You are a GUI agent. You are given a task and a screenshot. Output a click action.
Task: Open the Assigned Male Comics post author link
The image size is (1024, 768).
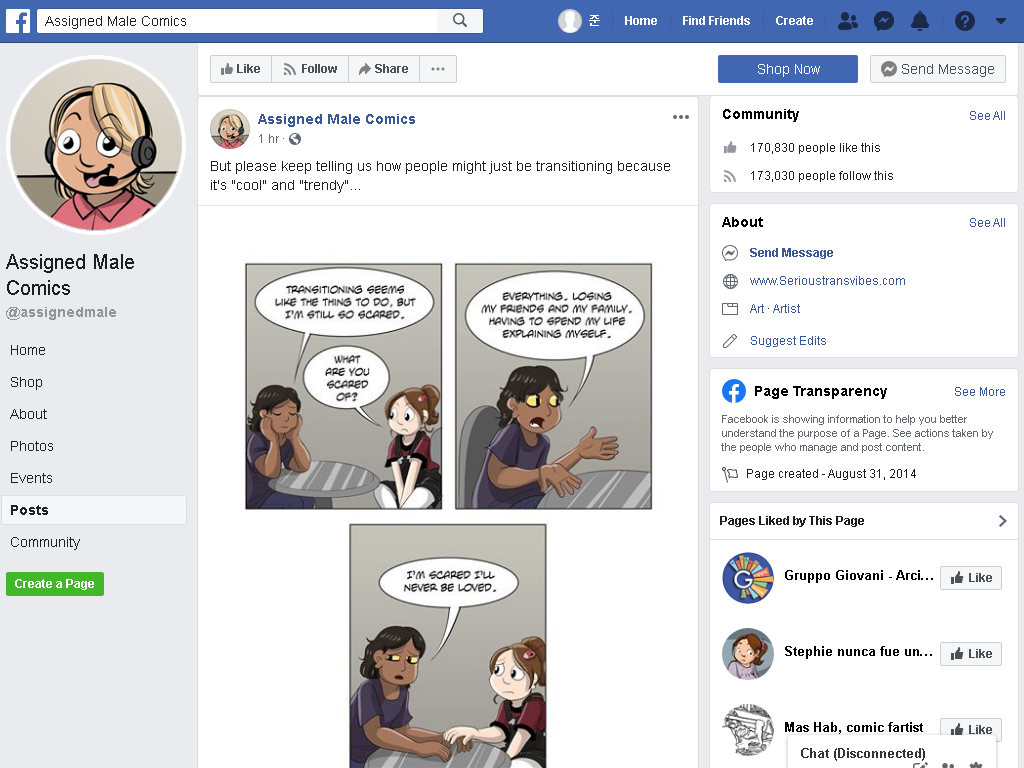coord(336,119)
